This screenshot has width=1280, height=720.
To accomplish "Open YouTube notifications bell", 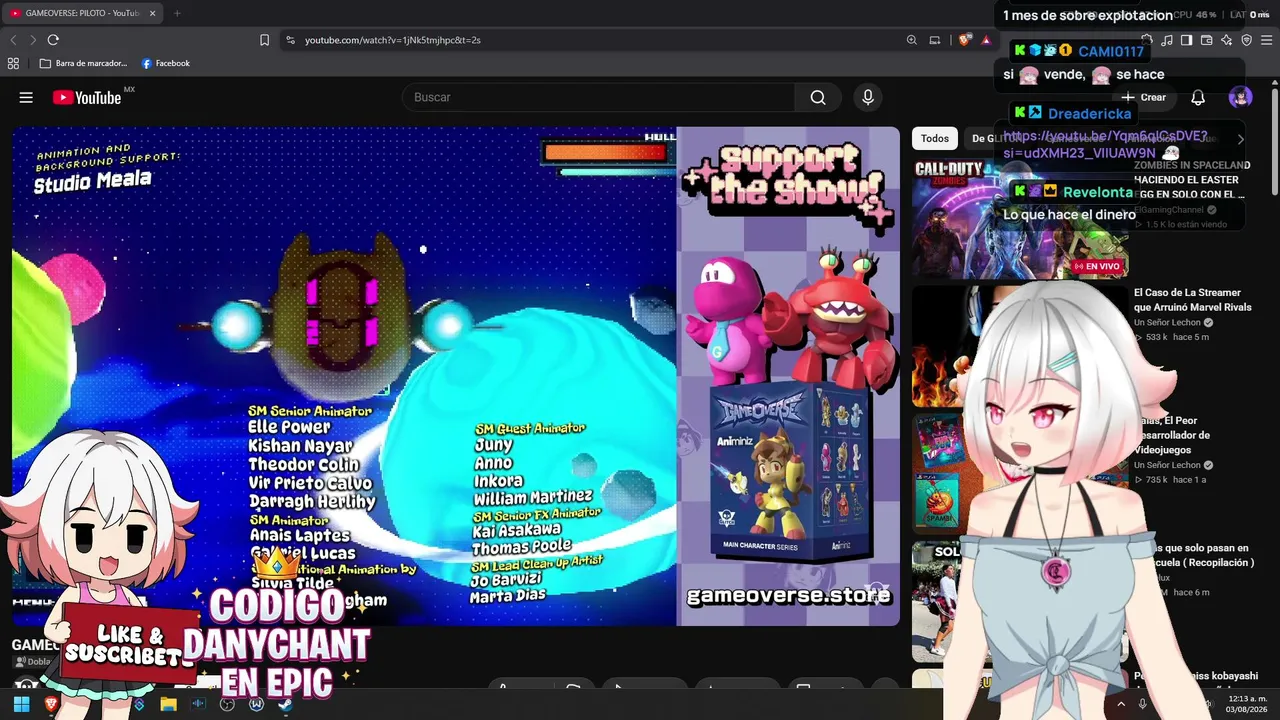I will 1198,97.
